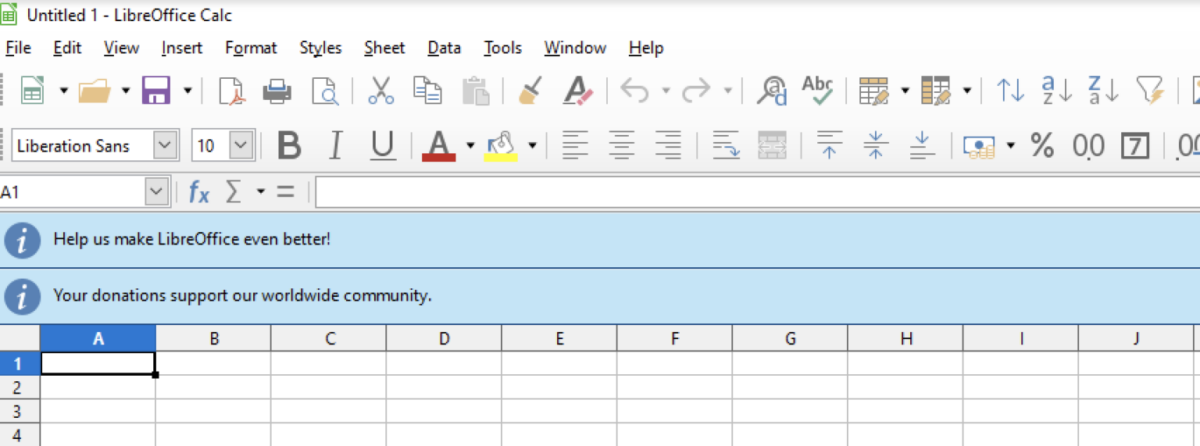
Task: Sort ascending A to Z
Action: [x=1057, y=91]
